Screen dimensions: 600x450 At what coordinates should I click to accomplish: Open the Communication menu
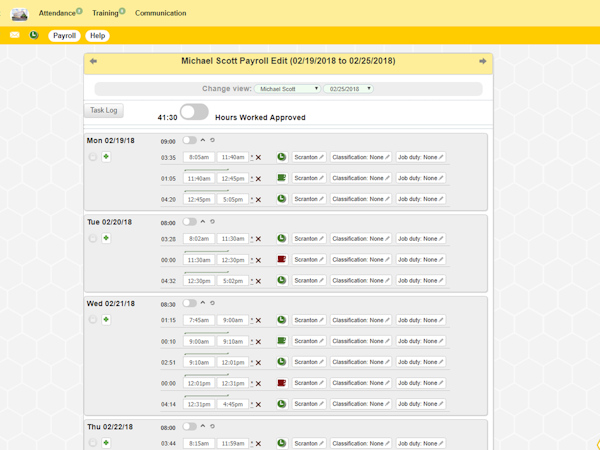click(160, 13)
